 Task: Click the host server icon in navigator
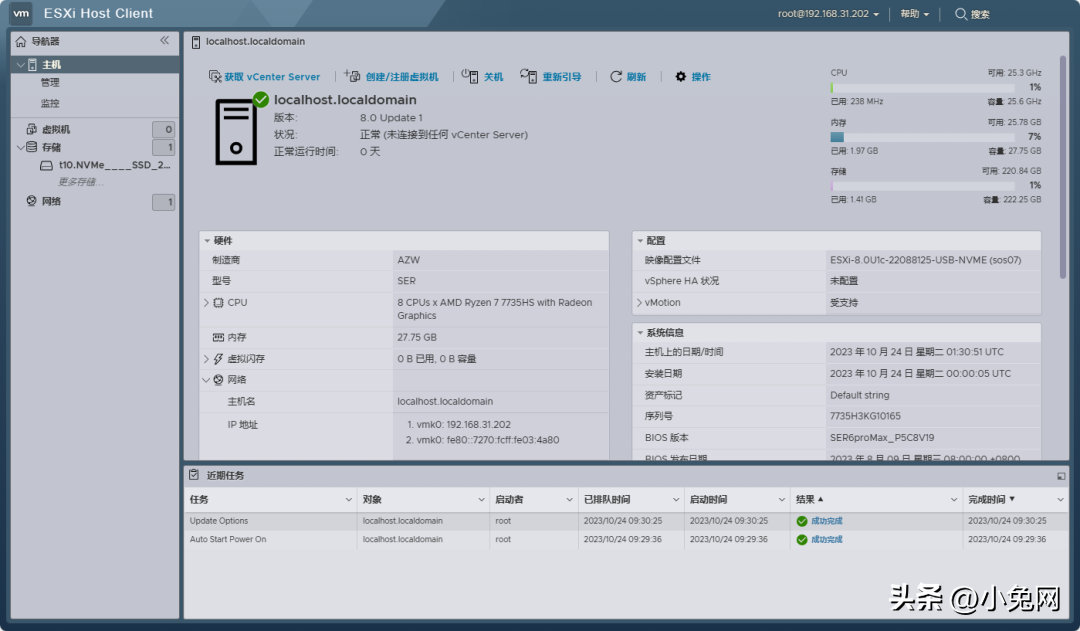[x=32, y=65]
